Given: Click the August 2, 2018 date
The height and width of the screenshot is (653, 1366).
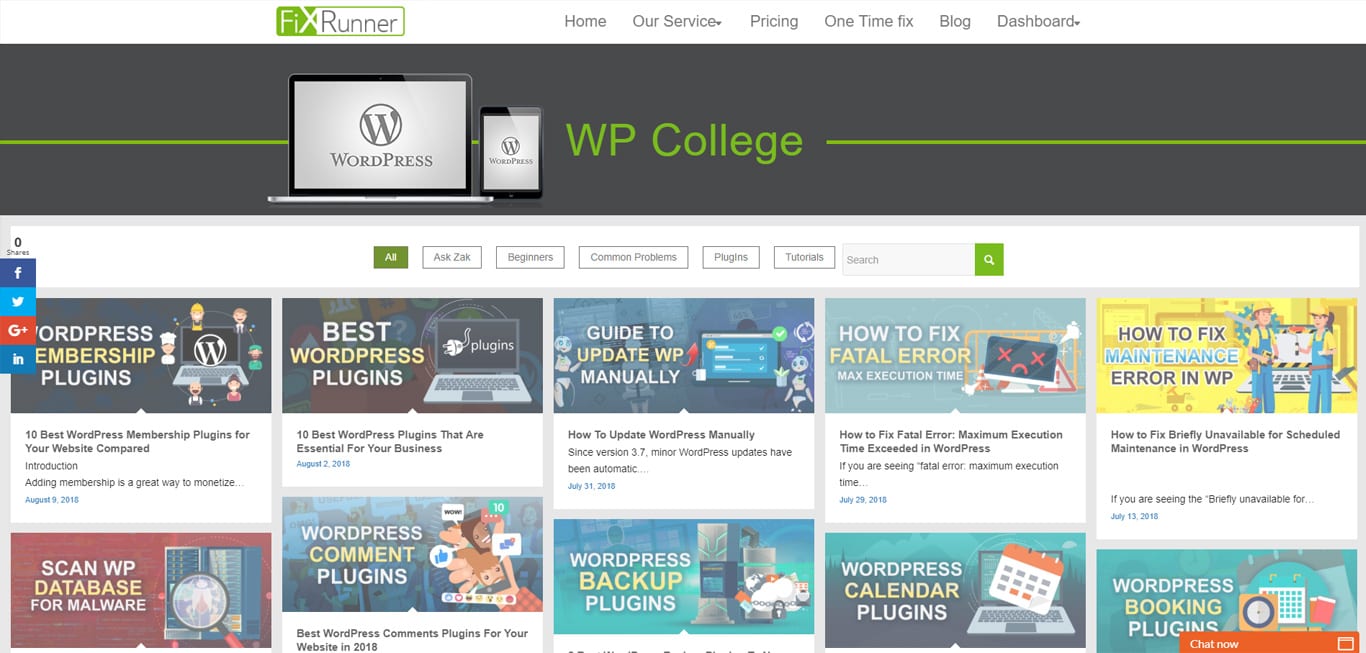Looking at the screenshot, I should pyautogui.click(x=323, y=464).
